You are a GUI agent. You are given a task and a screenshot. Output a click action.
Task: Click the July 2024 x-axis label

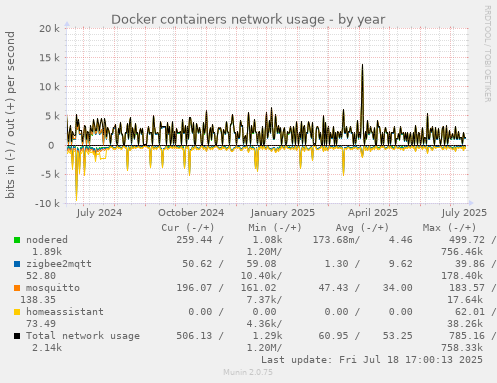click(99, 212)
